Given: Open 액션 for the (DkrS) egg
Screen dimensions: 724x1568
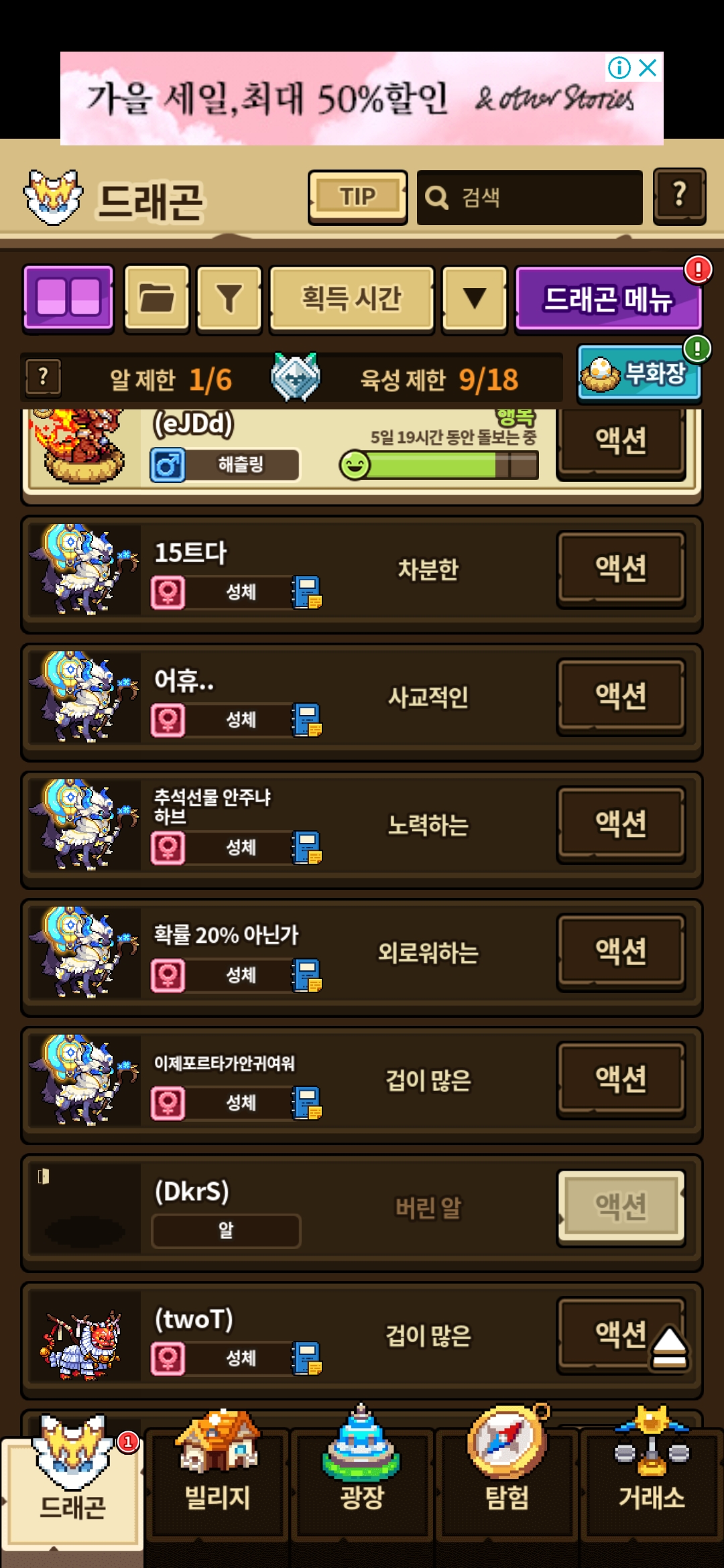Looking at the screenshot, I should (621, 1207).
